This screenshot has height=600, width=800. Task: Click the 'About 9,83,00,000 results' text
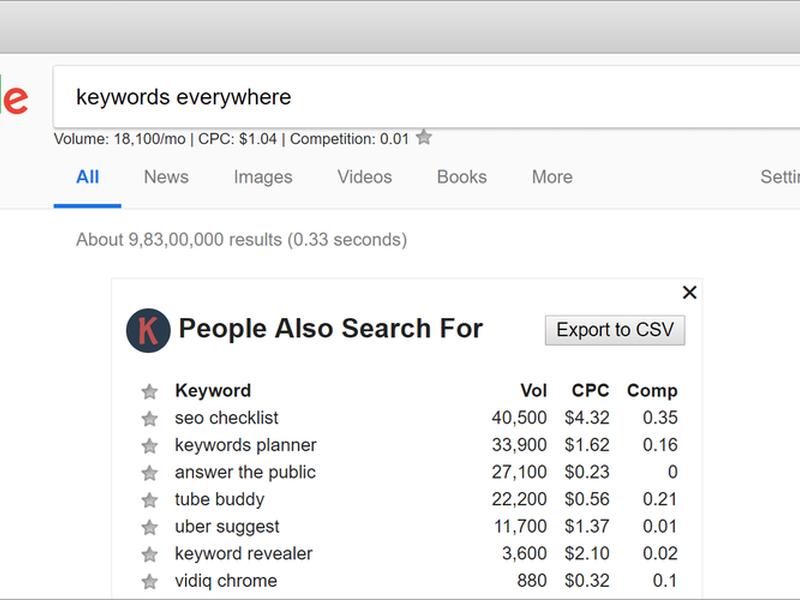pyautogui.click(x=241, y=239)
